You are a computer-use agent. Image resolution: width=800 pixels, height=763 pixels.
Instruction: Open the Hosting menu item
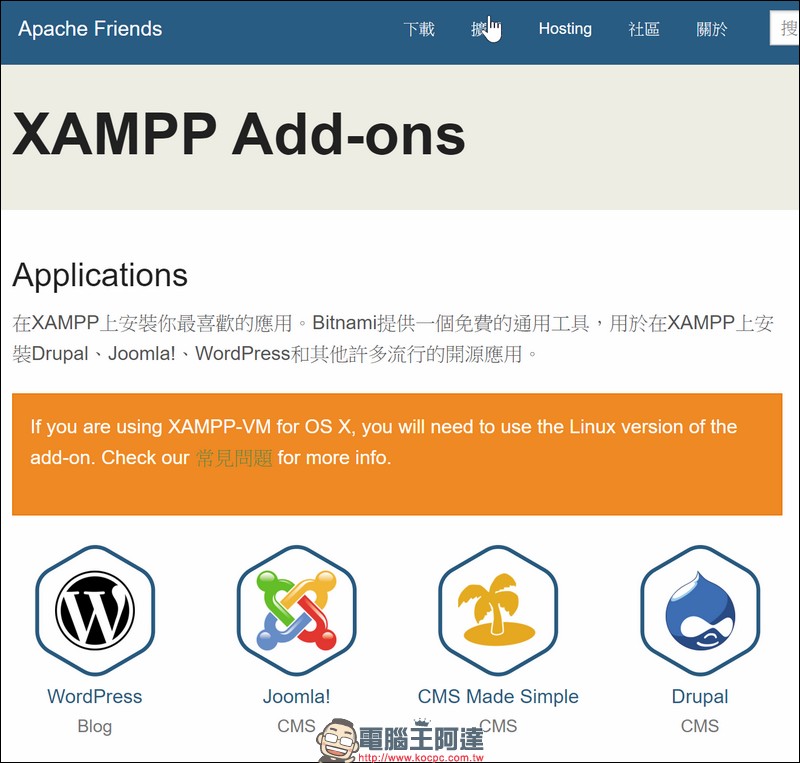click(x=565, y=29)
